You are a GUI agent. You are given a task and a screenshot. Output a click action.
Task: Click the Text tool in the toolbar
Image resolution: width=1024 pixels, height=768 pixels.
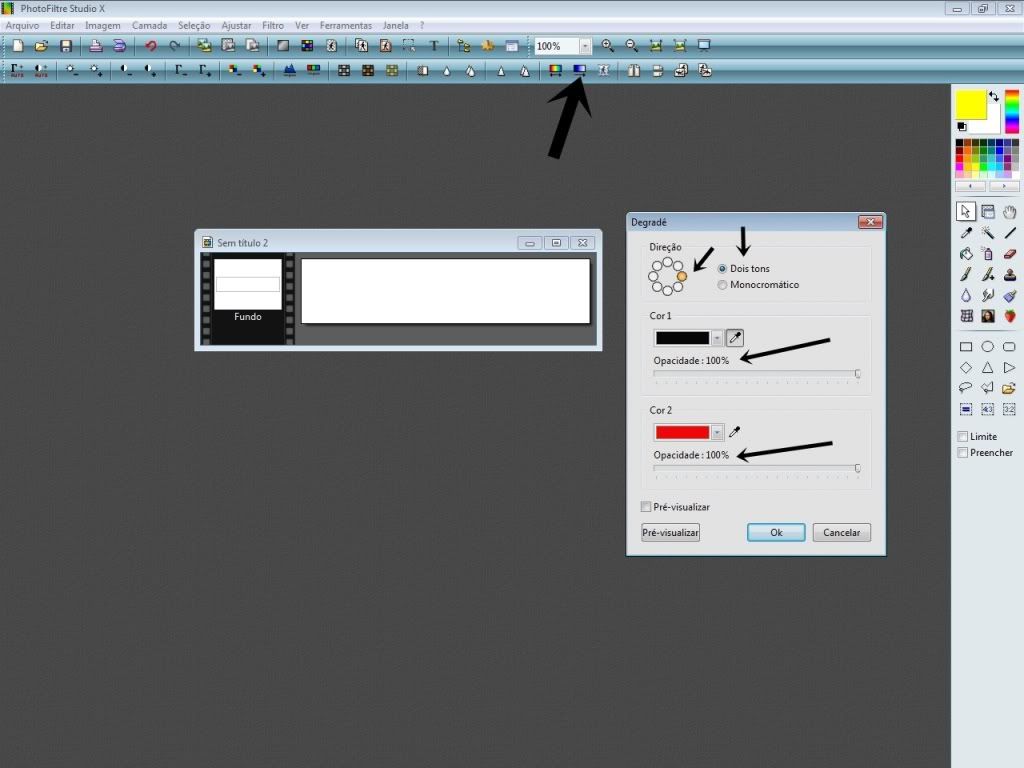pos(434,46)
